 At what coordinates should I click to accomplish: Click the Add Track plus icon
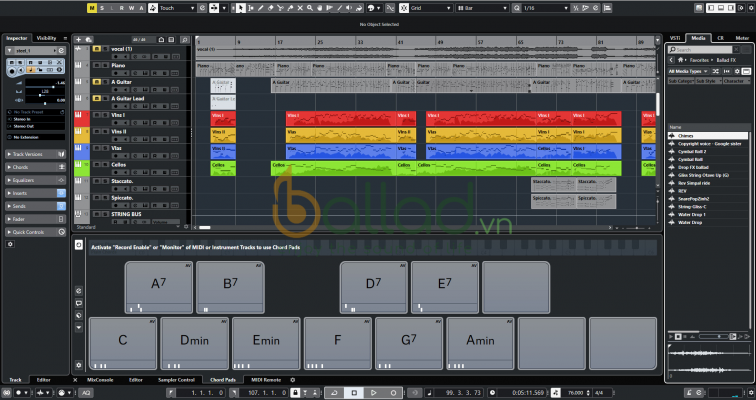[79, 40]
